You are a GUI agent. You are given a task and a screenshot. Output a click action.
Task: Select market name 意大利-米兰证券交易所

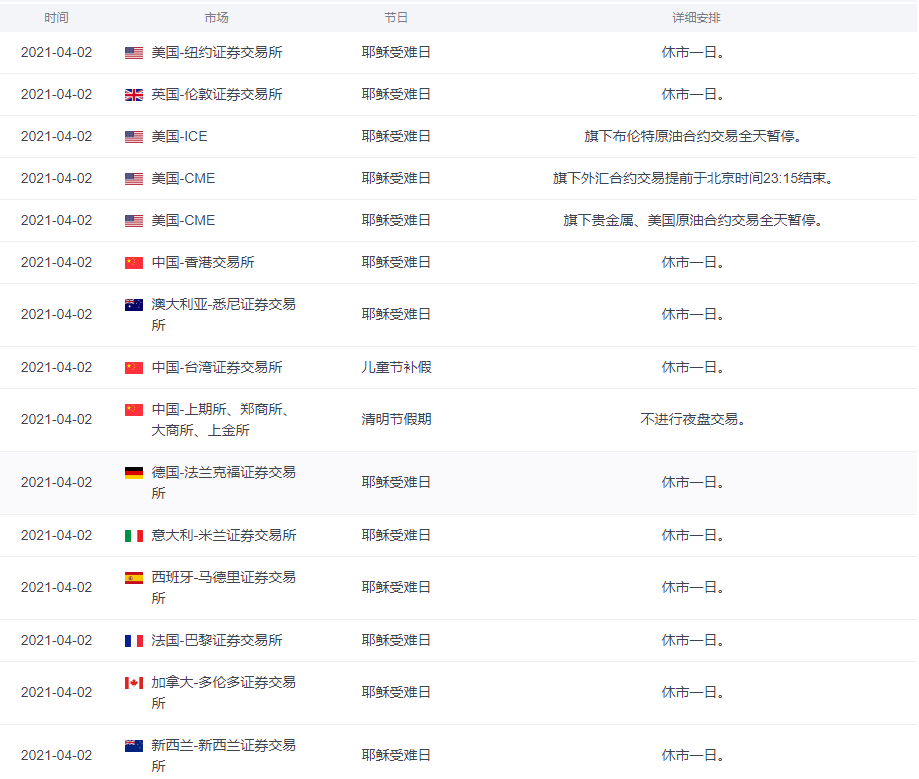(224, 535)
